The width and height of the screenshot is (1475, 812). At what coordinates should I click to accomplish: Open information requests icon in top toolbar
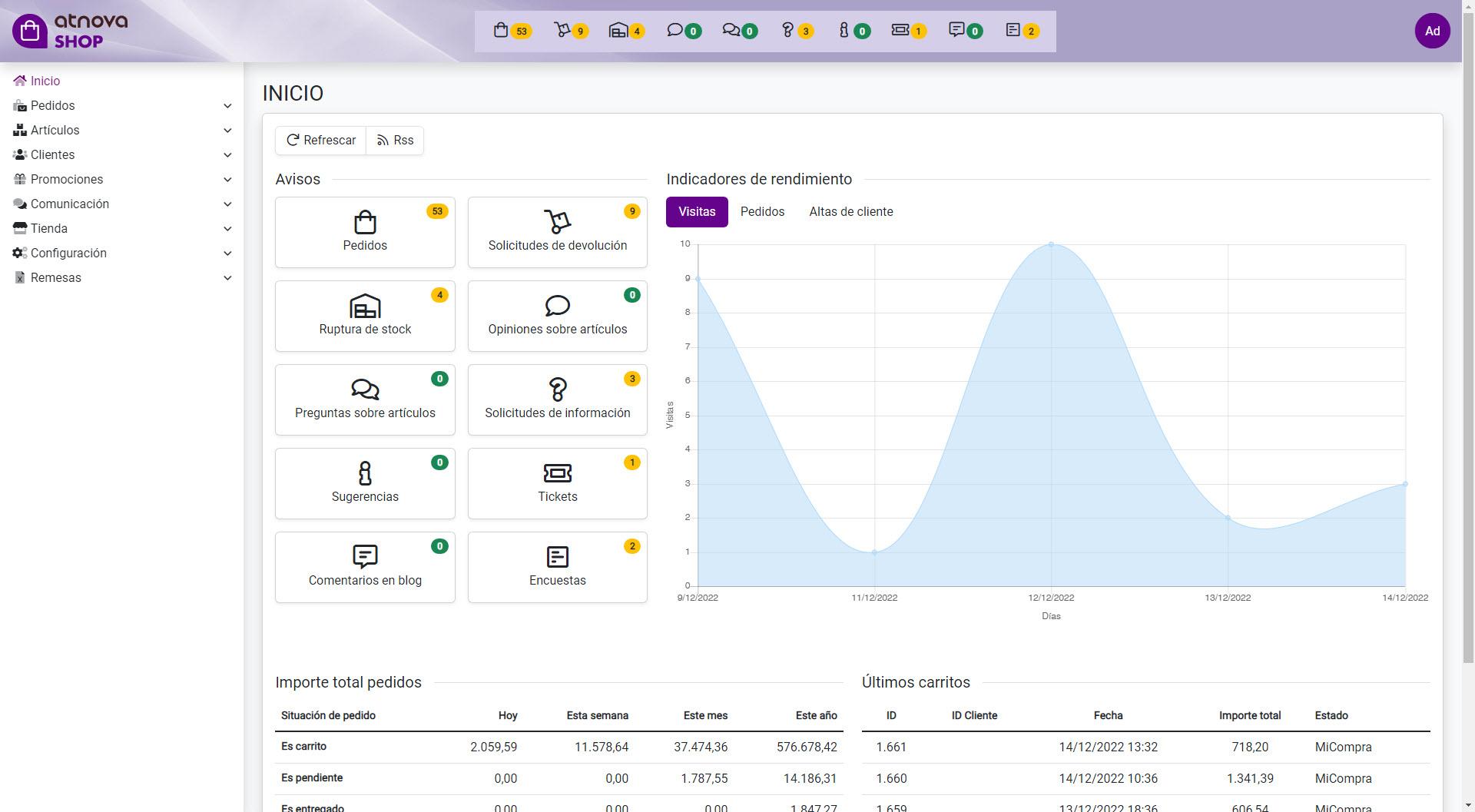coord(797,31)
